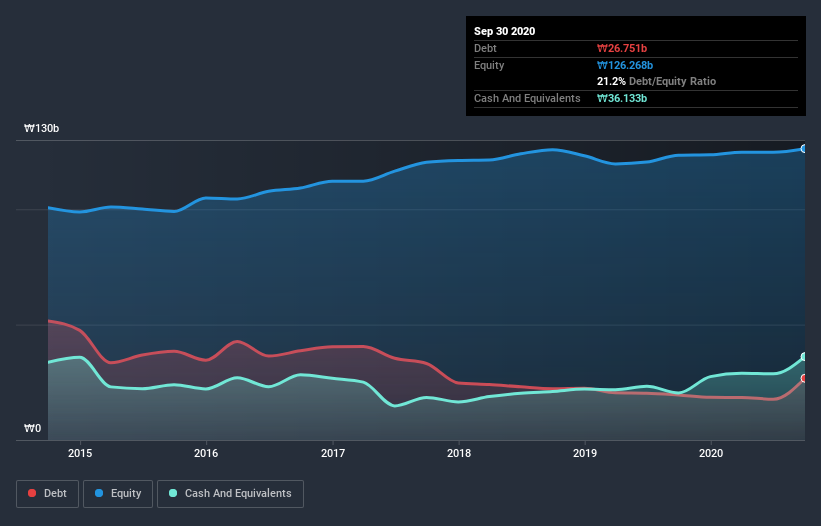Viewport: 821px width, 526px height.
Task: Click the 2019 x-axis label
Action: click(x=585, y=453)
